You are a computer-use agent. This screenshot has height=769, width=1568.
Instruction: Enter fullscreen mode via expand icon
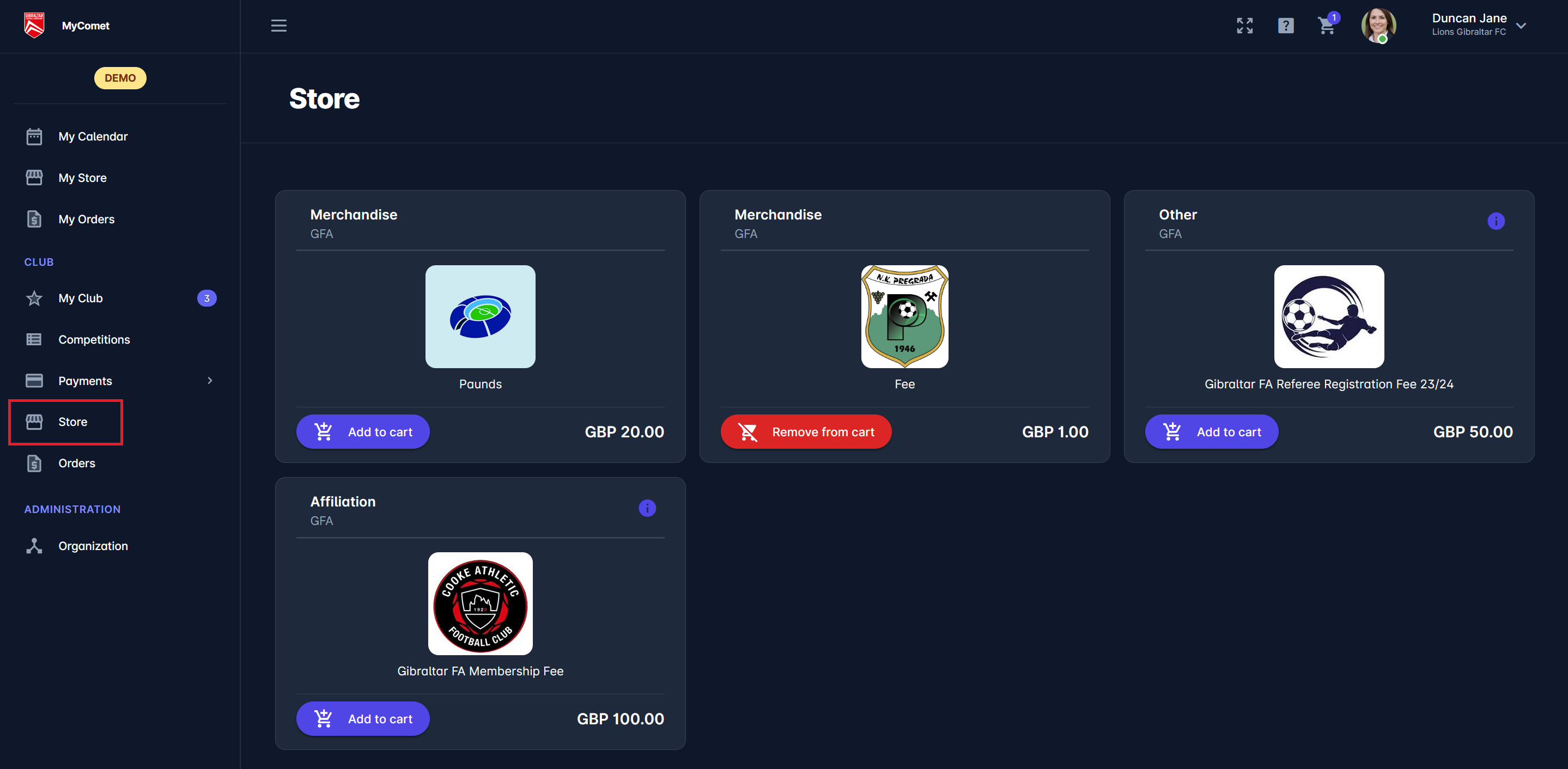[1244, 26]
